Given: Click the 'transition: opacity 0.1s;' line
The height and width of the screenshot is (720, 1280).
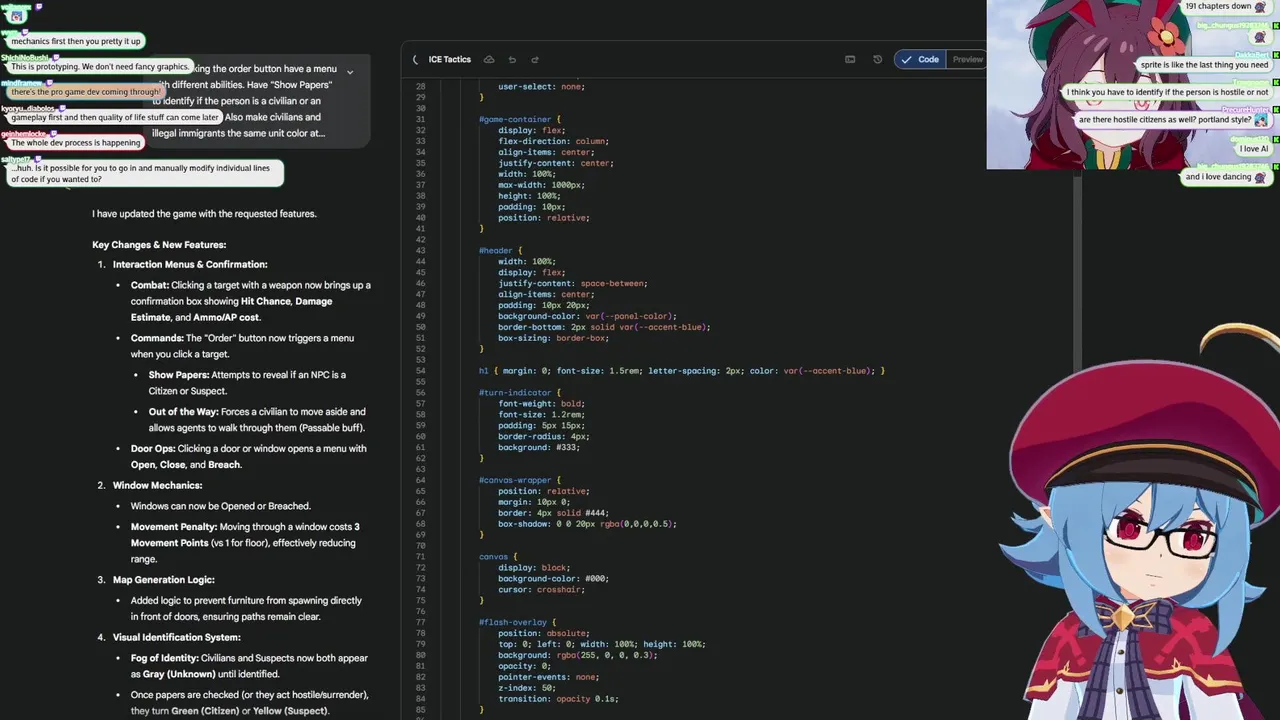Looking at the screenshot, I should pos(558,698).
